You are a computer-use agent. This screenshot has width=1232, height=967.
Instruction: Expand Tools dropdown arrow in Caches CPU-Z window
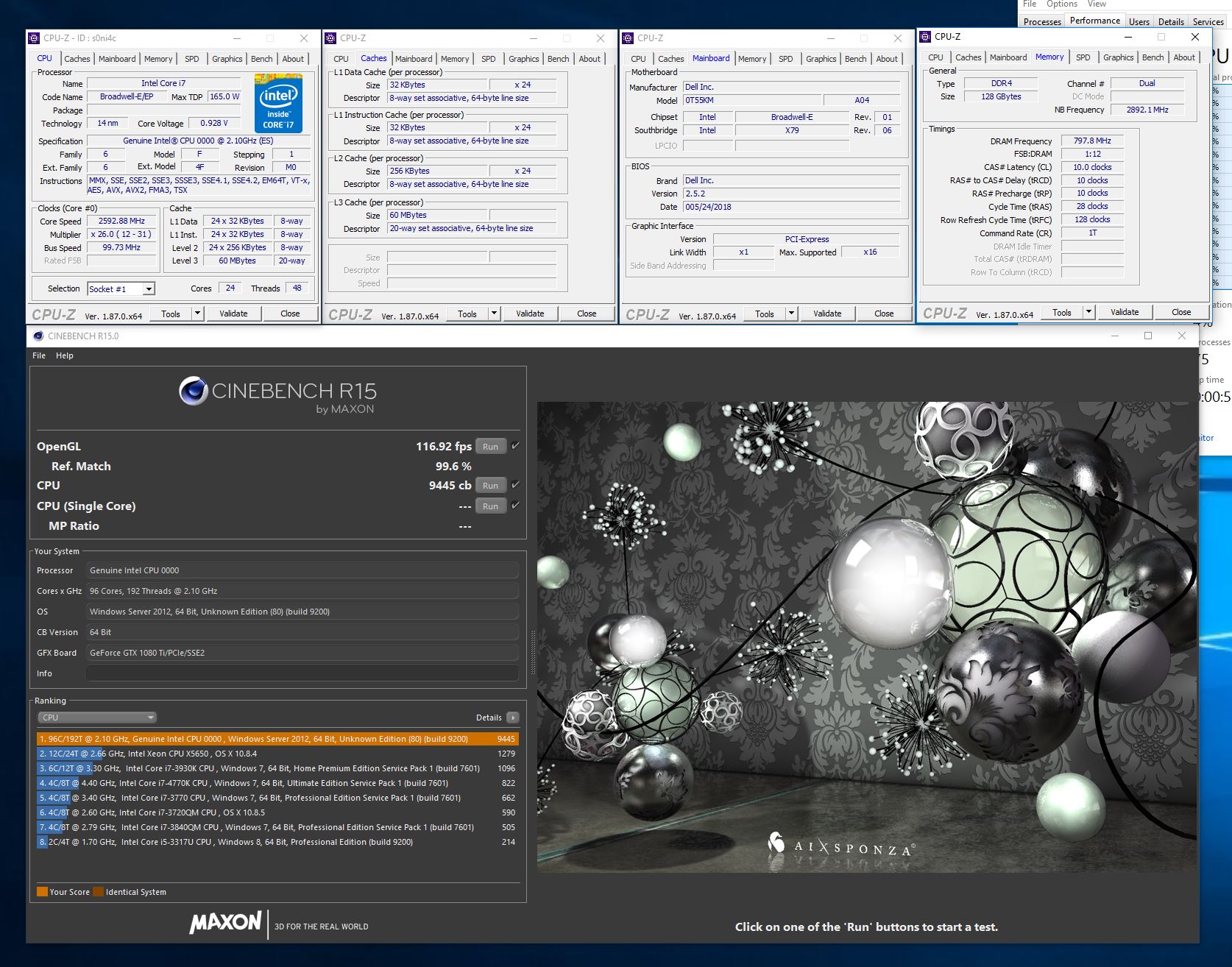(494, 314)
